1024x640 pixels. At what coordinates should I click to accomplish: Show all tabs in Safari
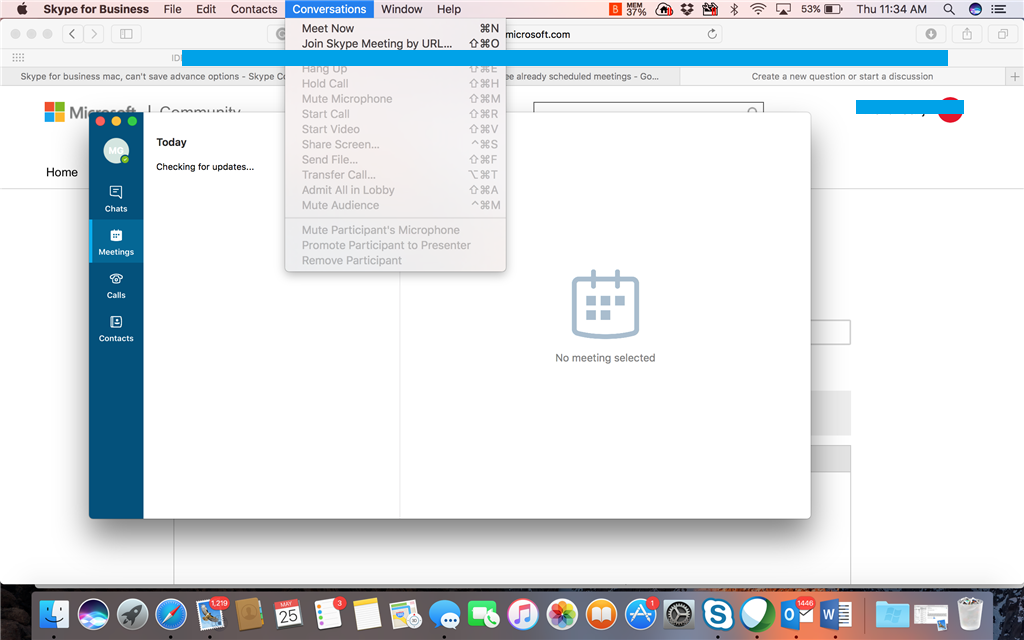tap(1002, 34)
